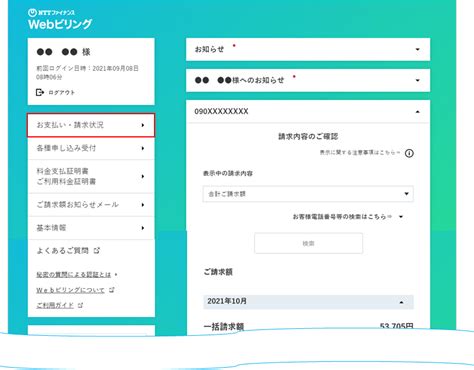Collapse the 090XXXXXXXX section
The image size is (474, 370).
tap(308, 111)
